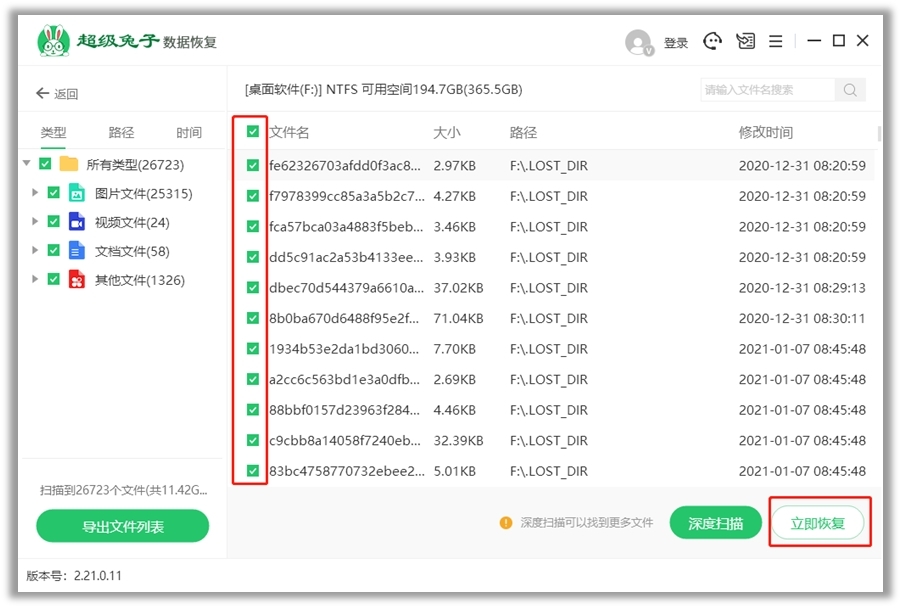Toggle the 文档文件(58) checkbox
This screenshot has height=608, width=902.
point(53,250)
